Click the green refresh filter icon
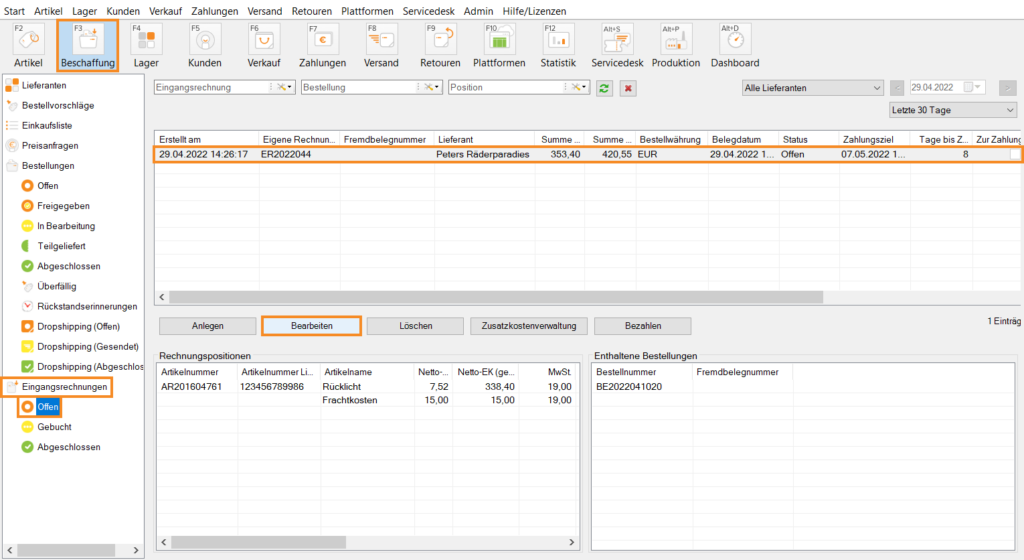The width and height of the screenshot is (1024, 560). pyautogui.click(x=604, y=88)
